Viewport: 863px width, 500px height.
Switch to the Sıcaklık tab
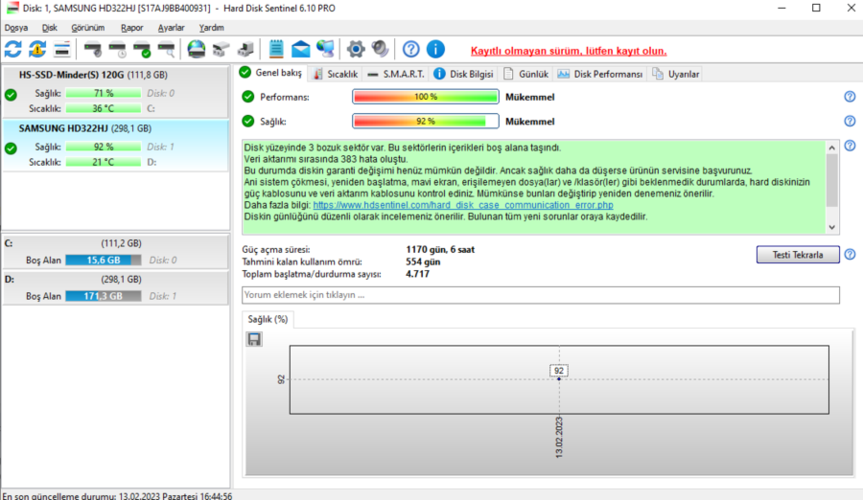(x=336, y=74)
